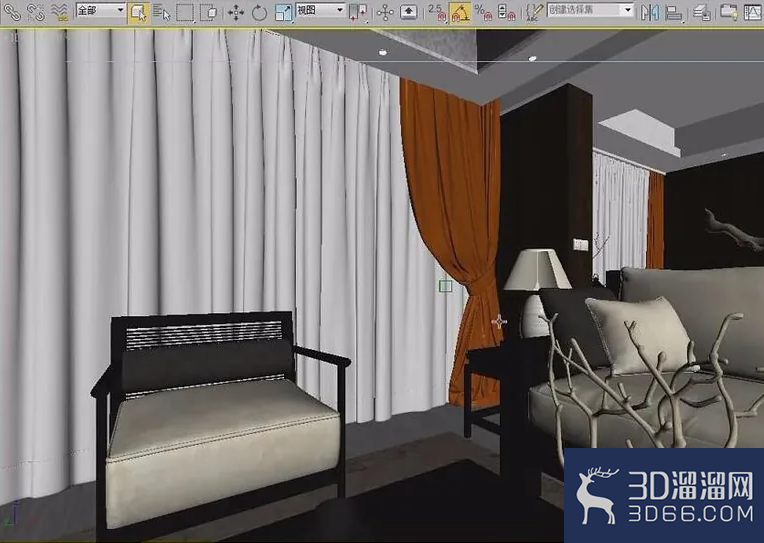Activate the Select and Rotate tool
This screenshot has height=543, width=764.
(259, 13)
